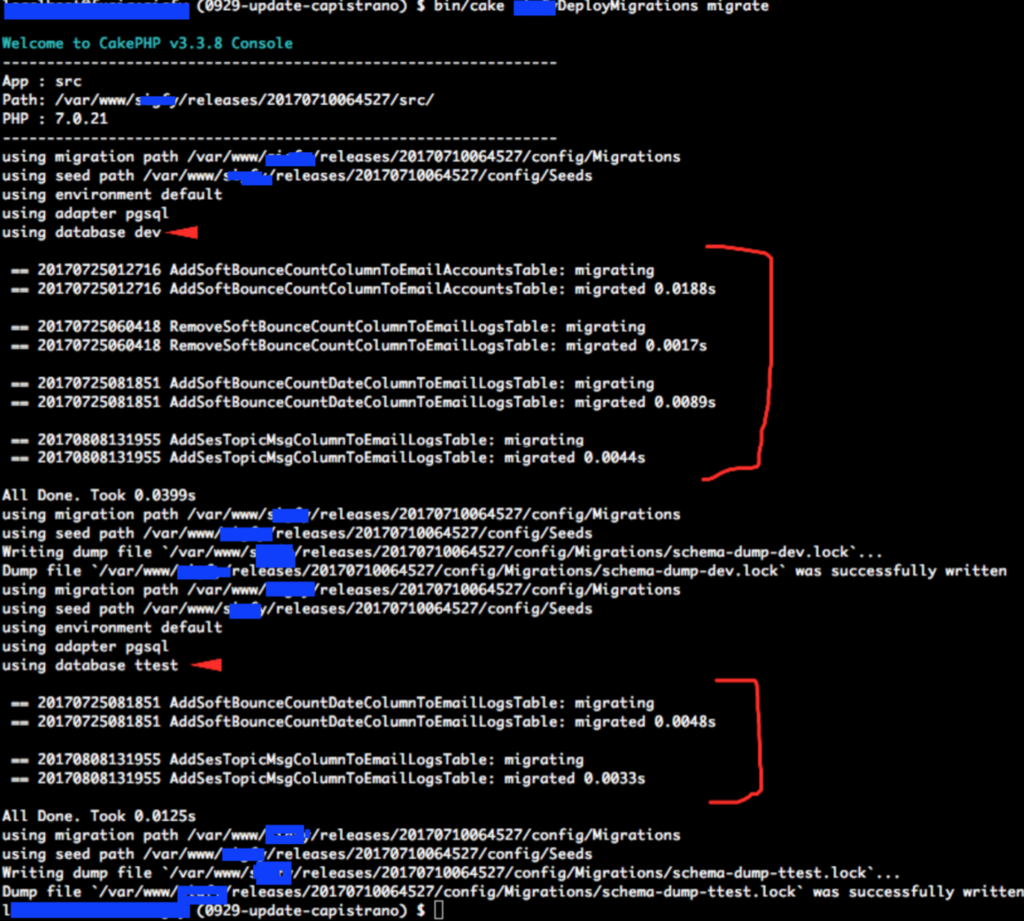1024x921 pixels.
Task: Click the 'migrated 0.0033s' AddSesTopicMsgColumn line
Action: pyautogui.click(x=328, y=779)
